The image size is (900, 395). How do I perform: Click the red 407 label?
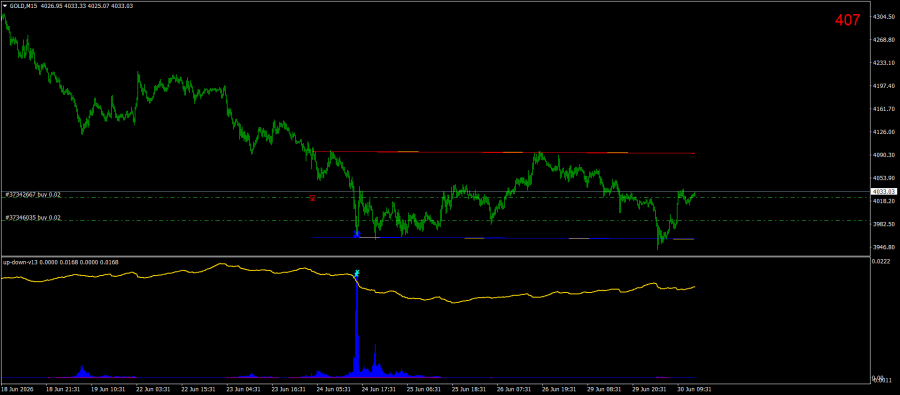[x=848, y=20]
